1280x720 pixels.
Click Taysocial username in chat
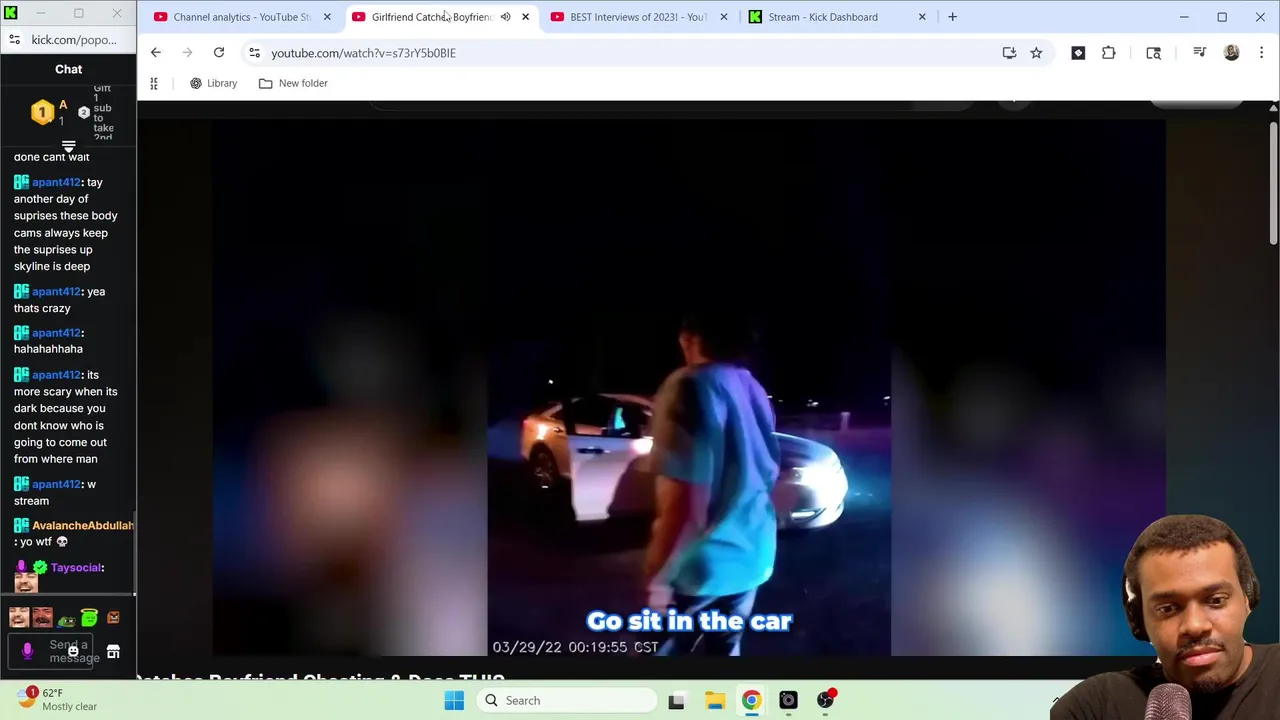tap(76, 567)
